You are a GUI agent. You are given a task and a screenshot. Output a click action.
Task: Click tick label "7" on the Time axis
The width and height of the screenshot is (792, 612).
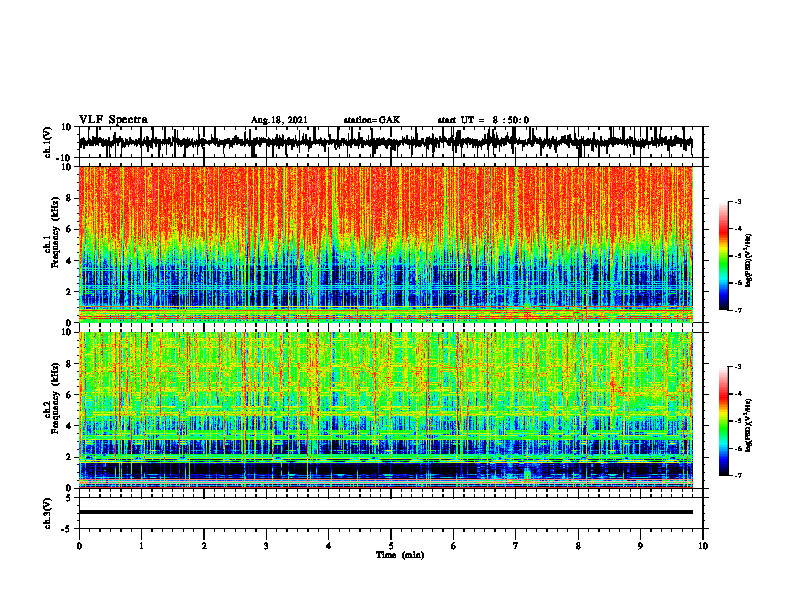(516, 546)
